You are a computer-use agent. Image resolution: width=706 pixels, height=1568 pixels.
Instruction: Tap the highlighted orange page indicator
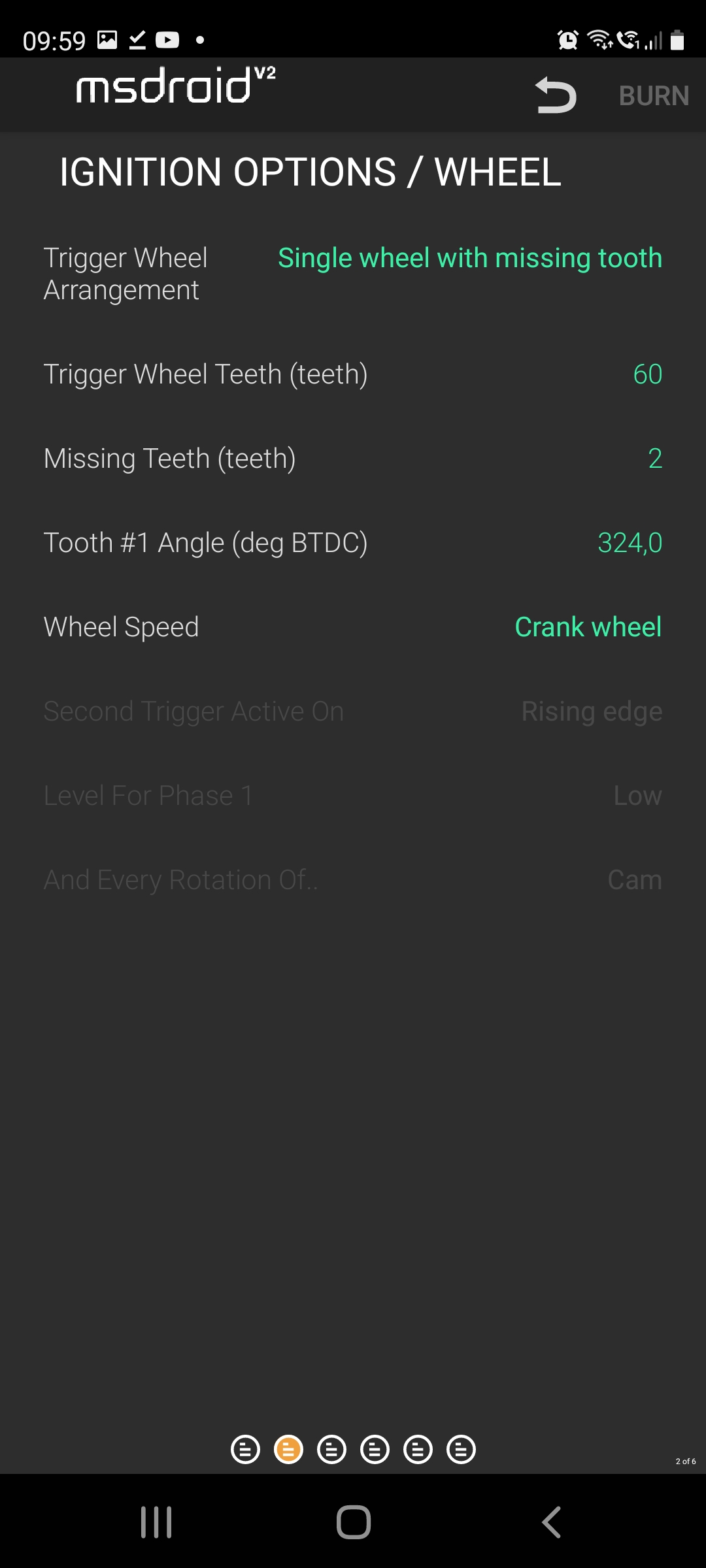288,1450
